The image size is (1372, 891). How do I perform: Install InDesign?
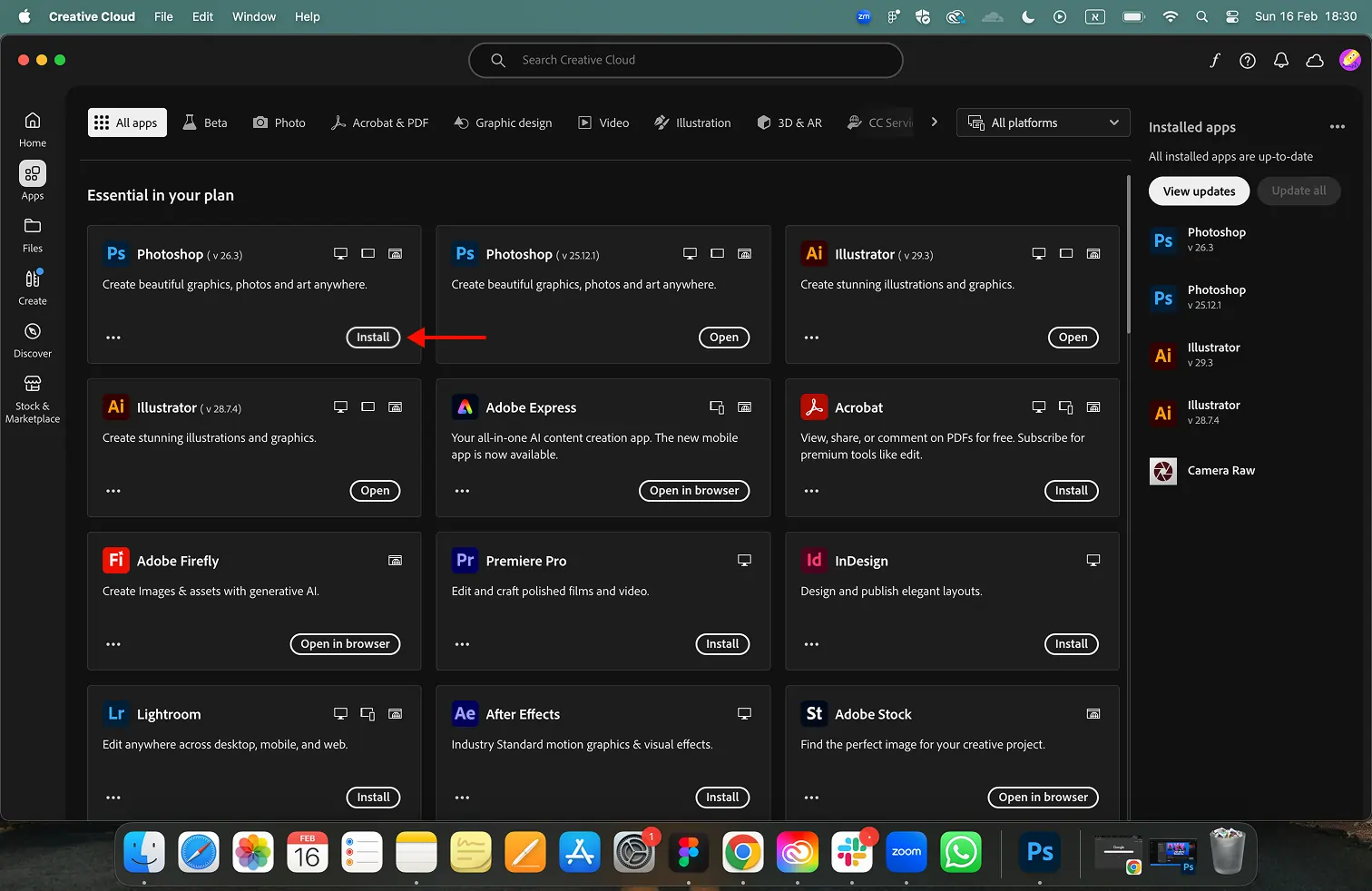tap(1072, 644)
